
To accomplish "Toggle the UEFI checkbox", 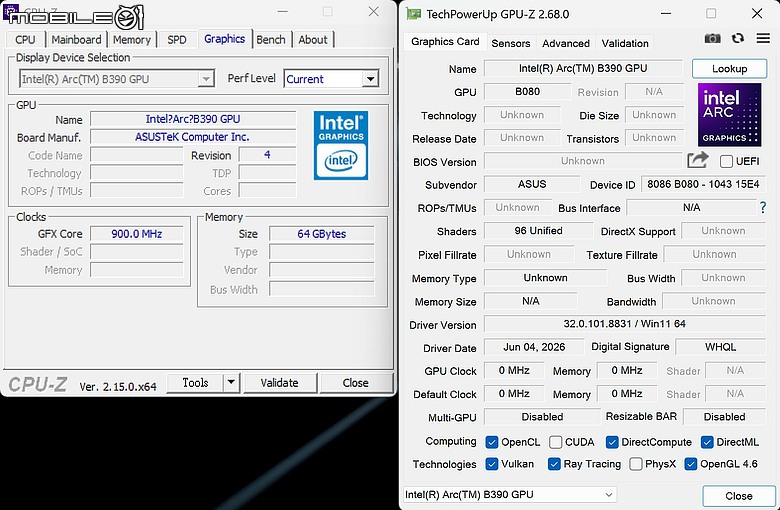I will pyautogui.click(x=726, y=161).
